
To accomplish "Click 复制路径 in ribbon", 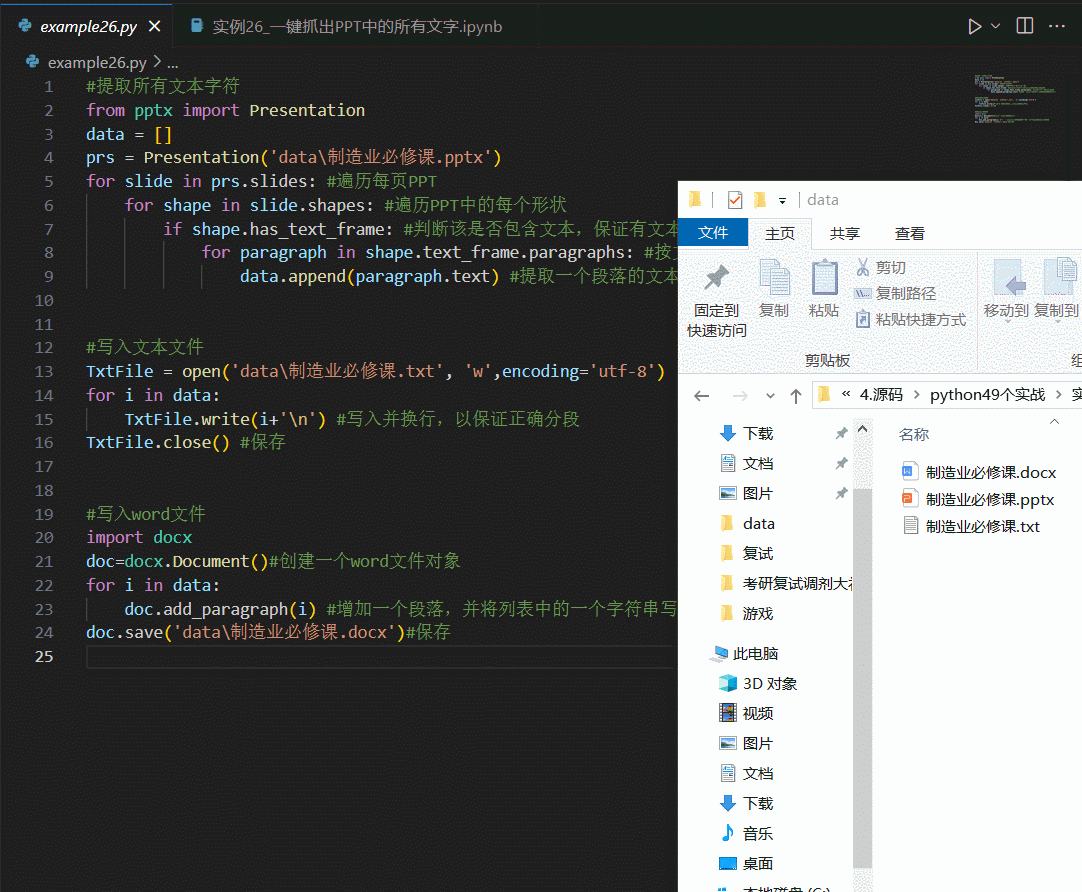I will [895, 293].
